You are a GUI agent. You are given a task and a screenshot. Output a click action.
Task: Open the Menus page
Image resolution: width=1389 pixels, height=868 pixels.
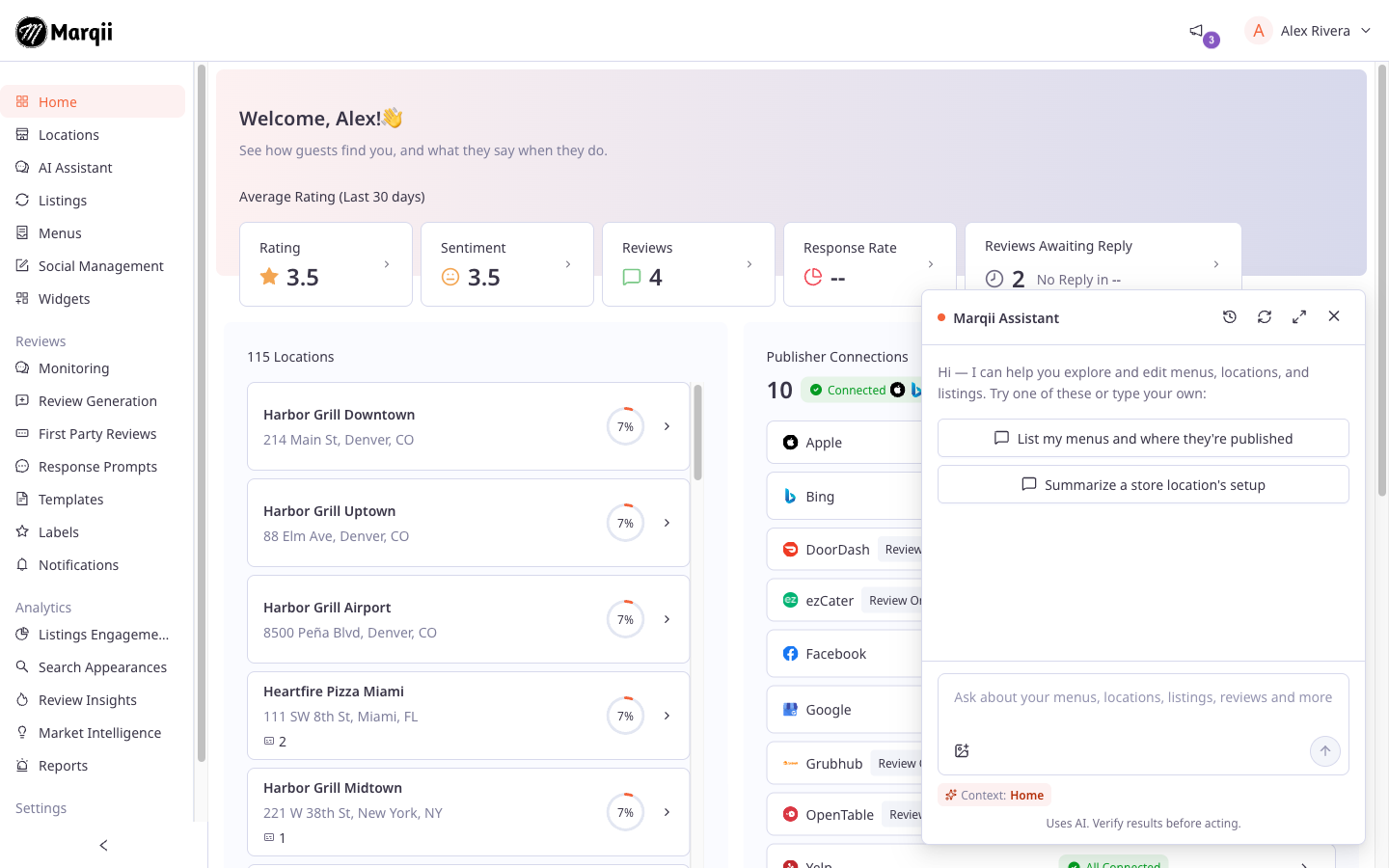coord(93,233)
